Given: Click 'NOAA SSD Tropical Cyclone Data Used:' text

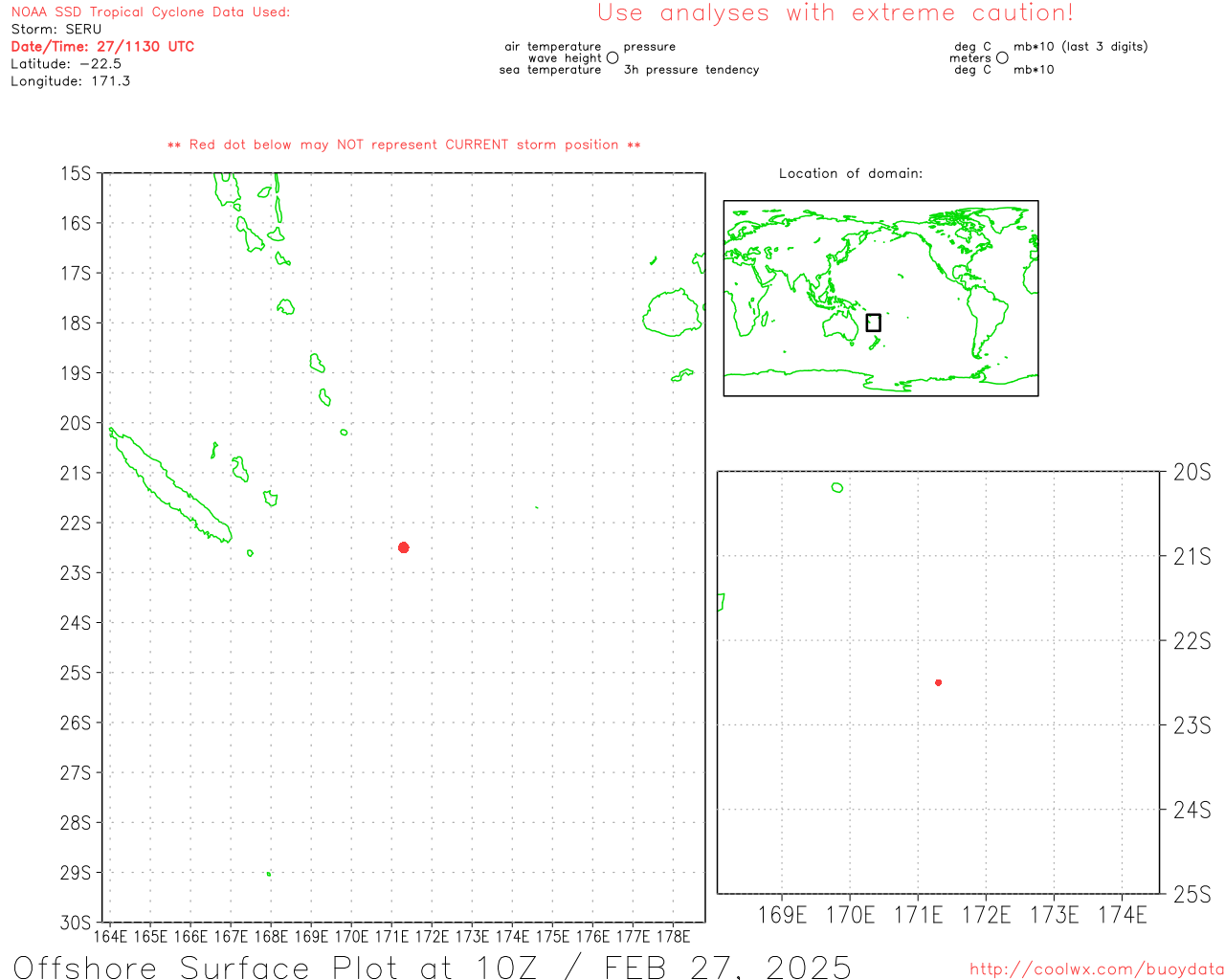Looking at the screenshot, I should [150, 11].
